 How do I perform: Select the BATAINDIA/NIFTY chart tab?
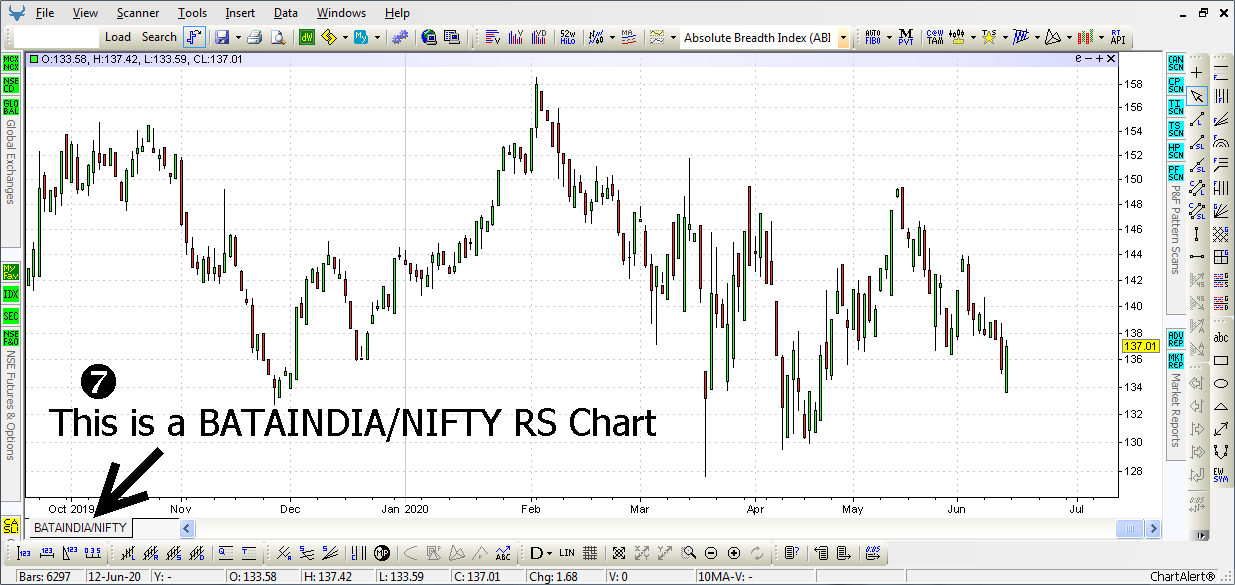[80, 527]
